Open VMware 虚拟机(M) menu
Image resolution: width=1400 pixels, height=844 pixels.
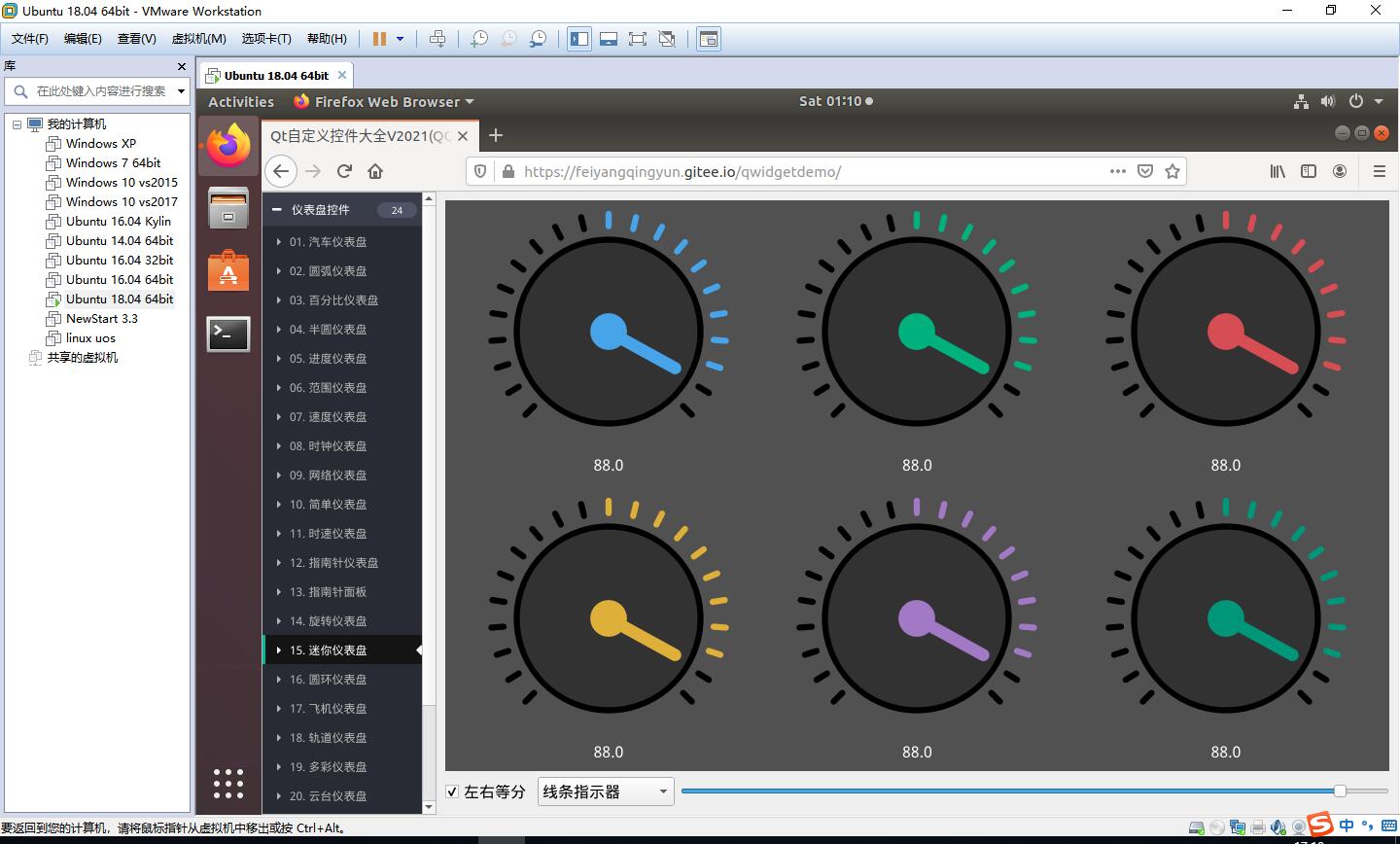coord(198,39)
